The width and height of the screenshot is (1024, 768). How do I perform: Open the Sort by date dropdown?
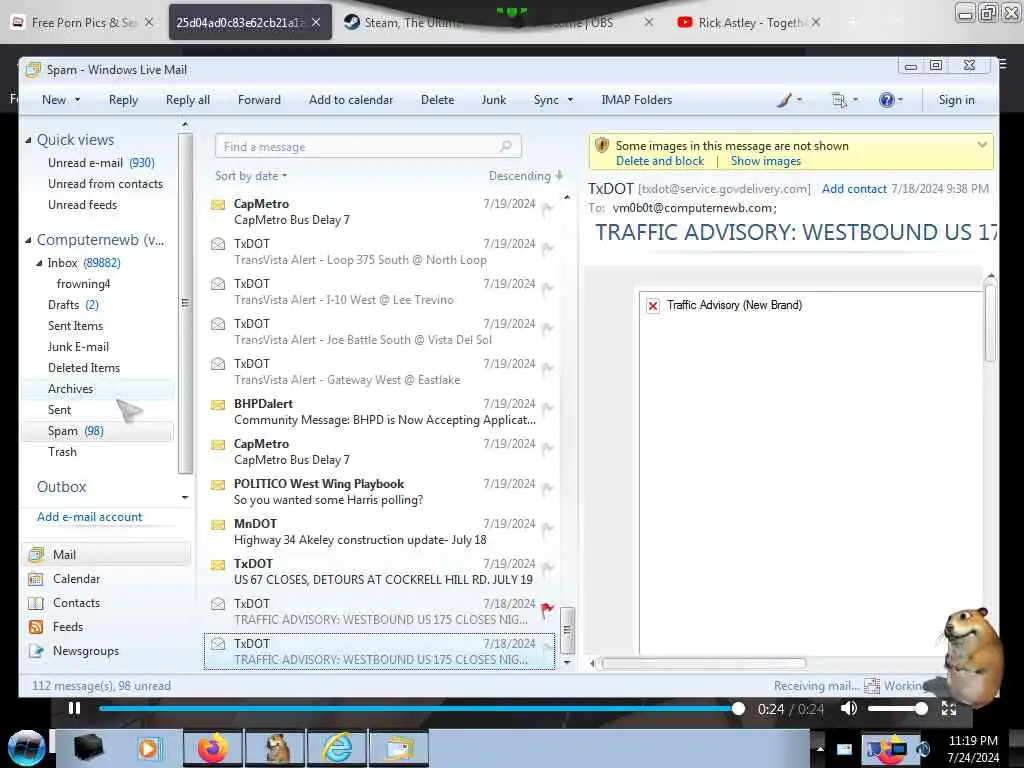pos(251,176)
